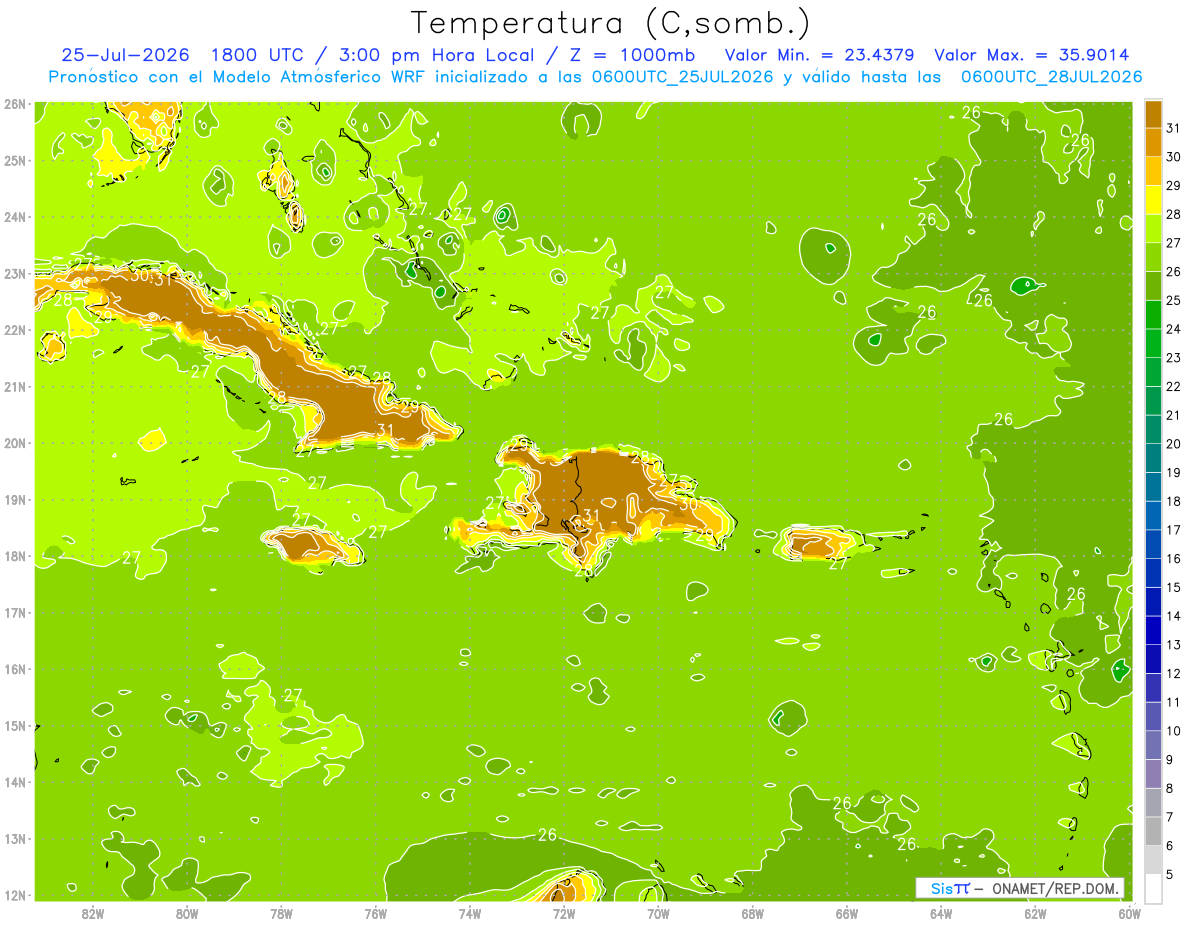Click the color scale value 13
This screenshot has height=927, width=1200.
pyautogui.click(x=1173, y=646)
